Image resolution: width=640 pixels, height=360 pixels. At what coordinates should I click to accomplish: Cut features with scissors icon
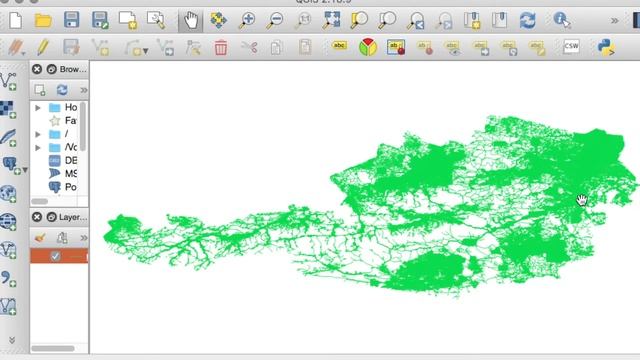tap(249, 47)
